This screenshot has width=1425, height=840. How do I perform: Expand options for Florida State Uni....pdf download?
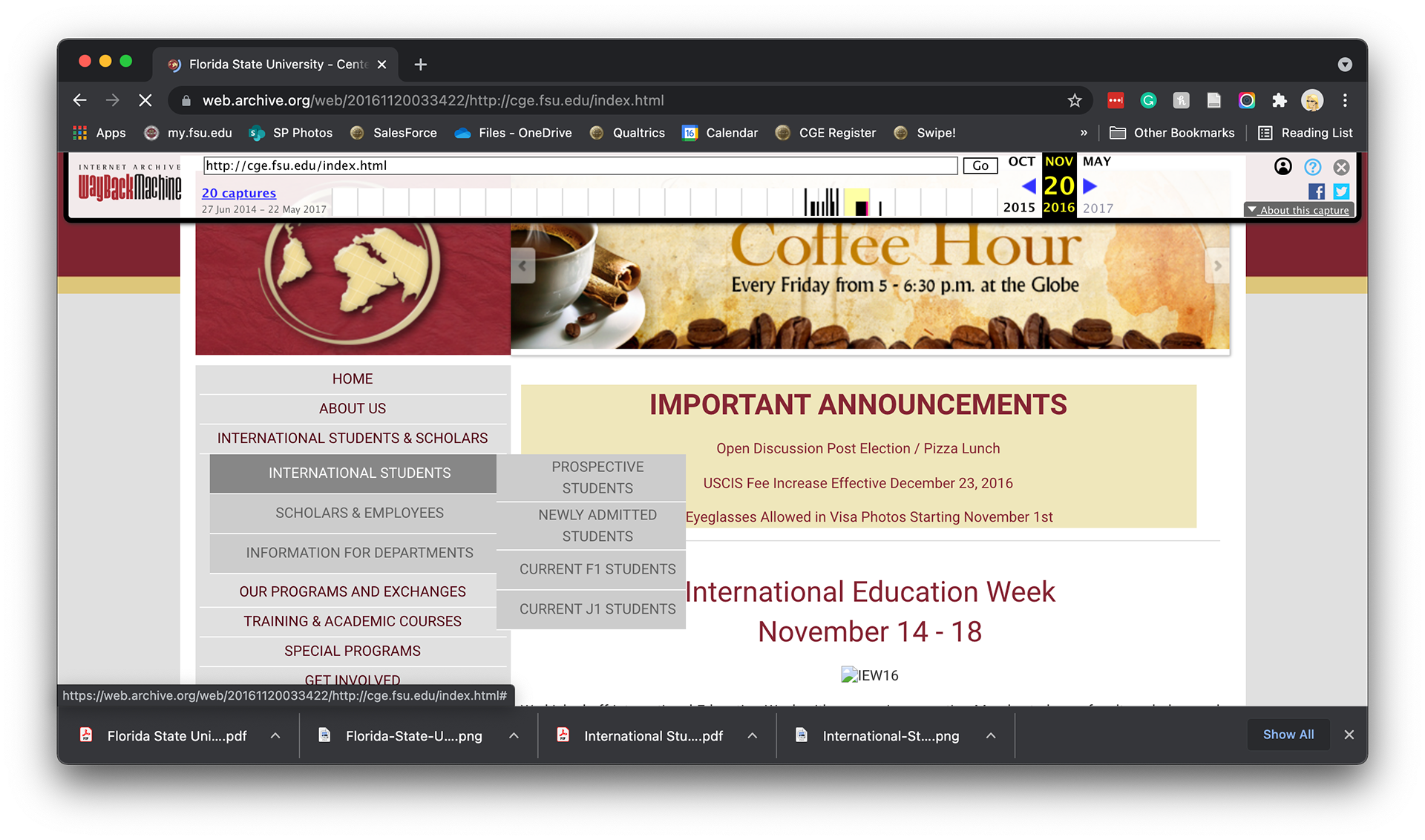[x=275, y=736]
